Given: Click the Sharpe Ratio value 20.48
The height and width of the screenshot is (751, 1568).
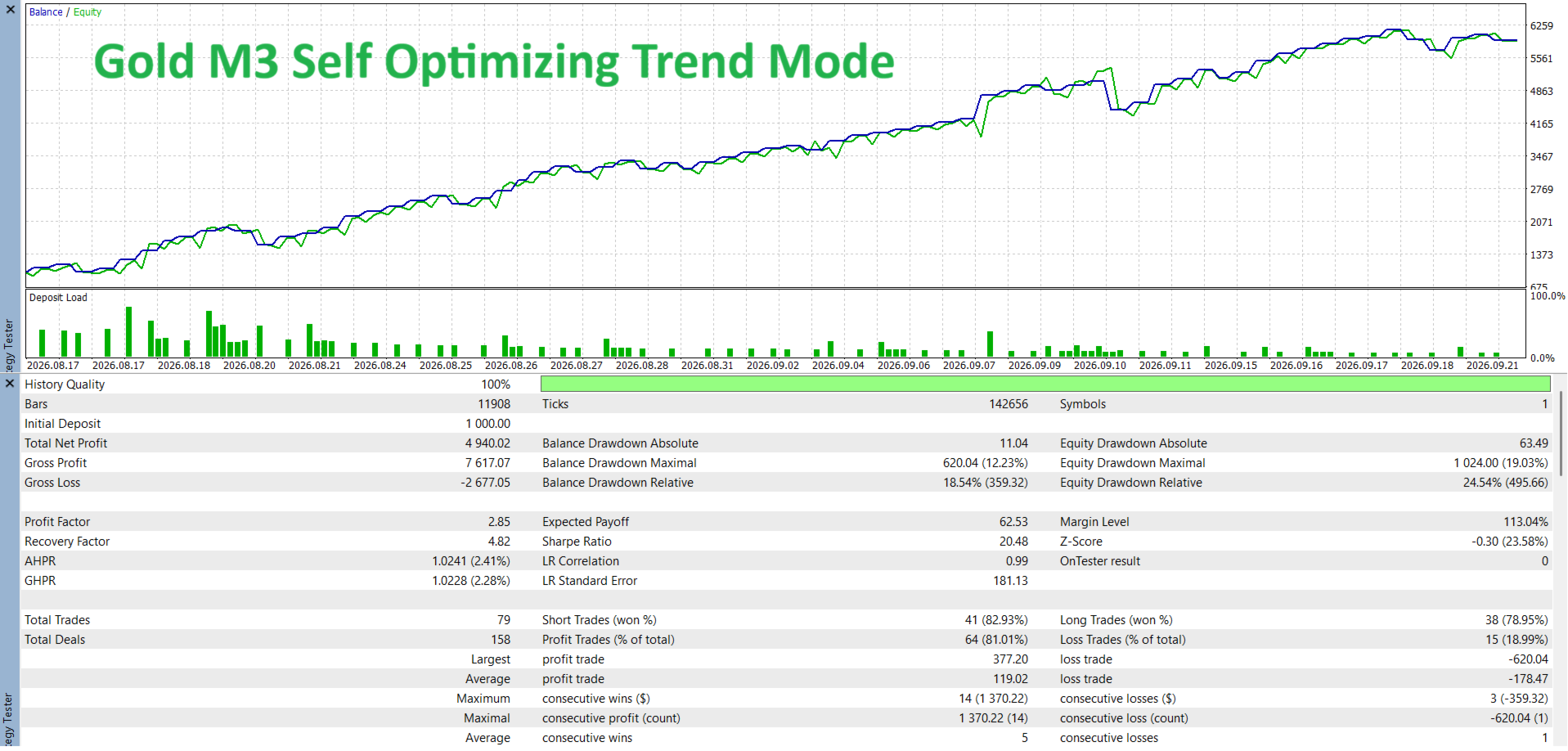Looking at the screenshot, I should coord(1013,542).
